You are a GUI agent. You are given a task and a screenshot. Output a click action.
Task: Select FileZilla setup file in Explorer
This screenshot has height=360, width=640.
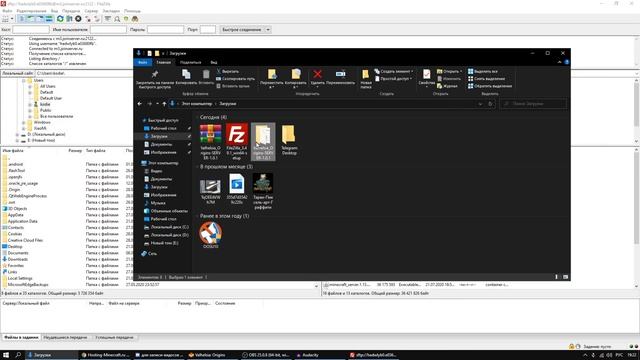237,142
